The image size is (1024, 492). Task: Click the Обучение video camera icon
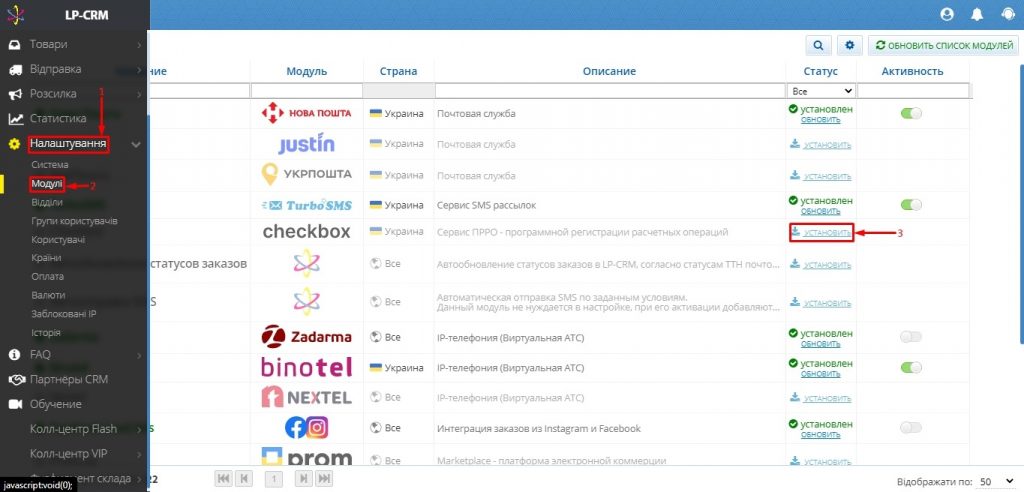pyautogui.click(x=14, y=404)
